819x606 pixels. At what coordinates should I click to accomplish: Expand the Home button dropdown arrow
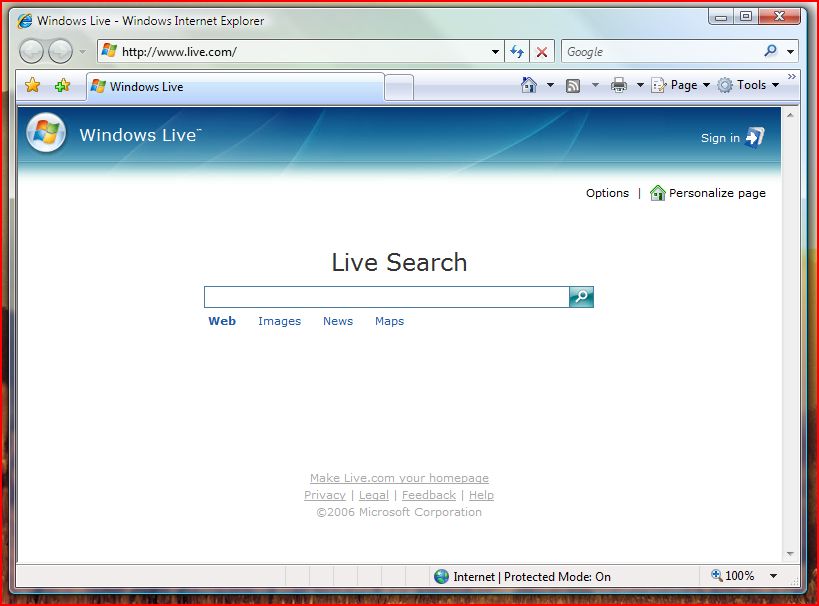[550, 85]
